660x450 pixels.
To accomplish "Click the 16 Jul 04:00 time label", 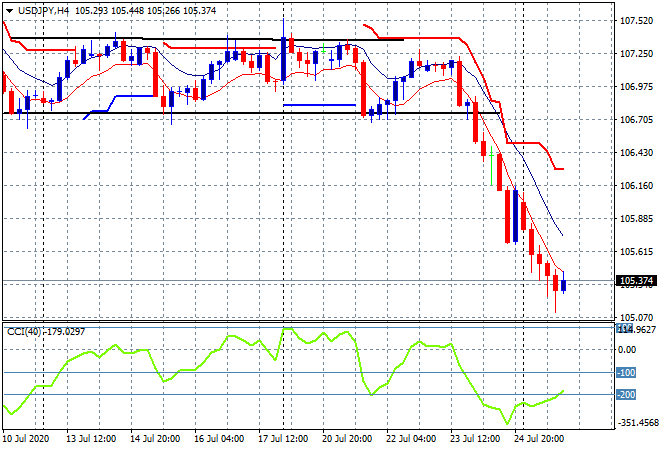I will pos(219,439).
